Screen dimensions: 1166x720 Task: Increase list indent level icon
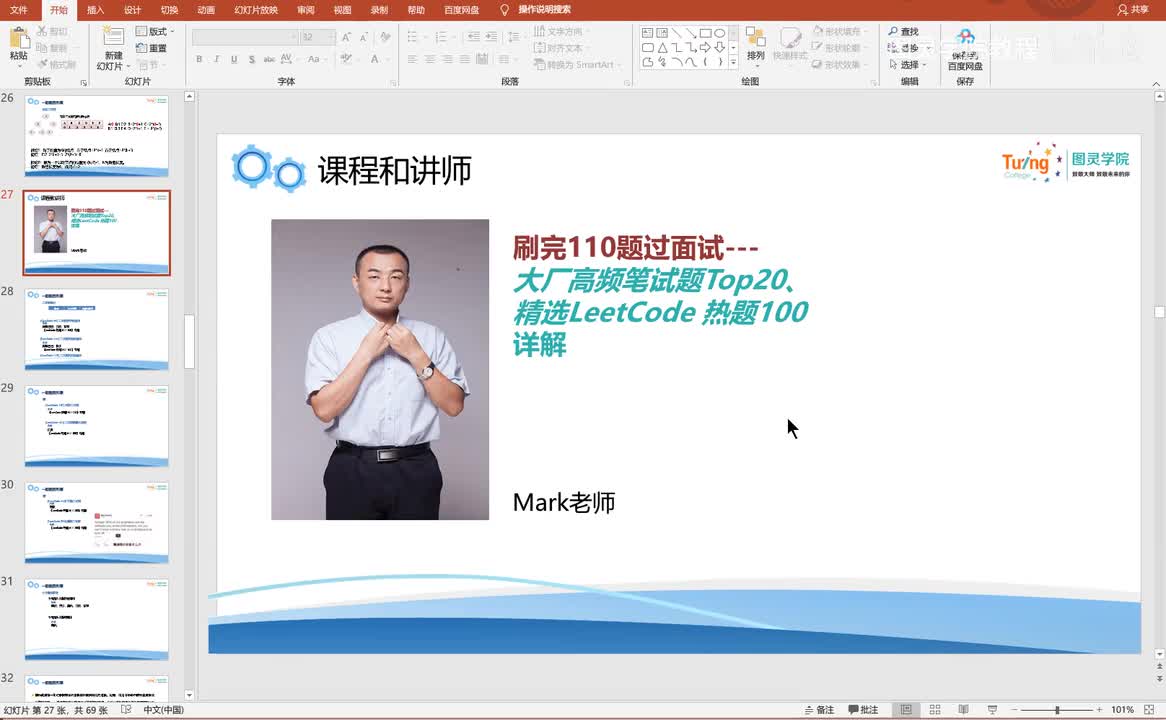[x=491, y=36]
